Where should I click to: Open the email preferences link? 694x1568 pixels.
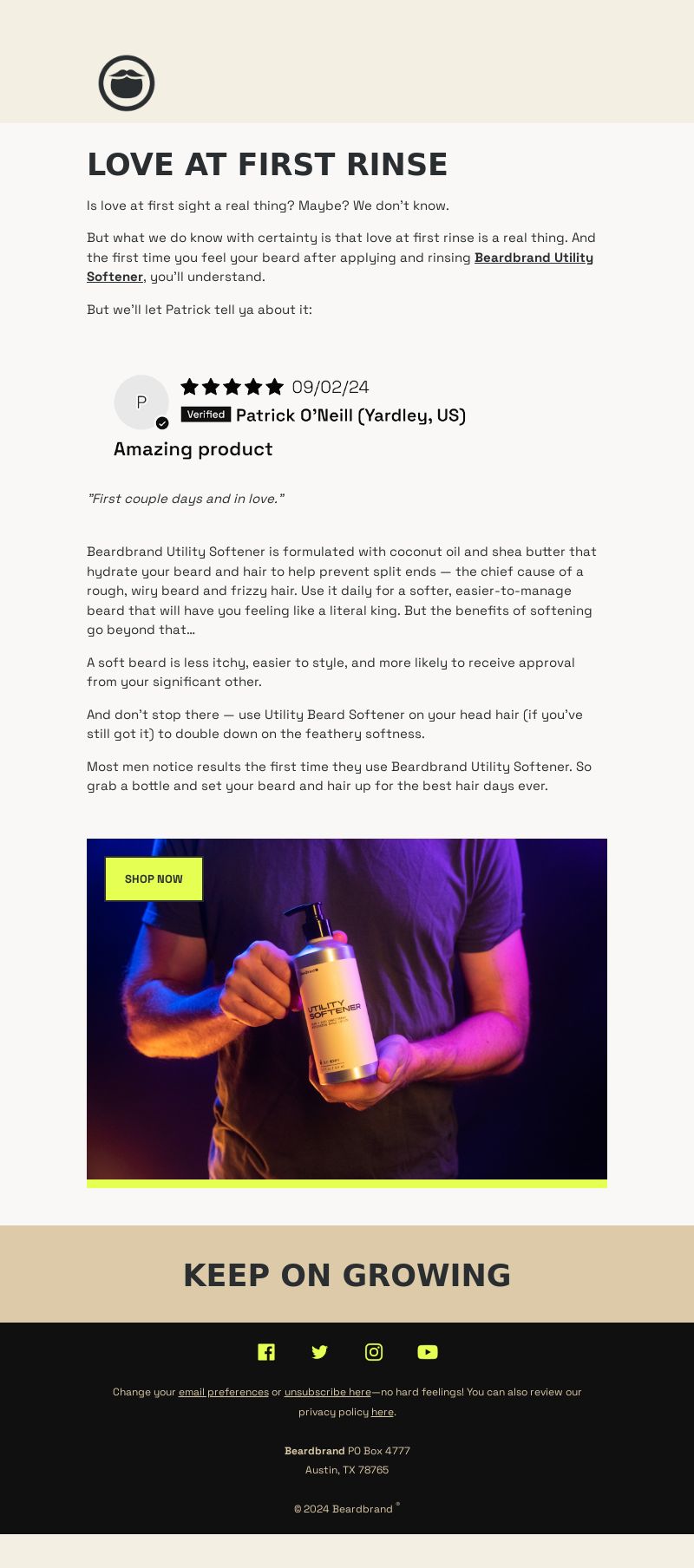(224, 1392)
